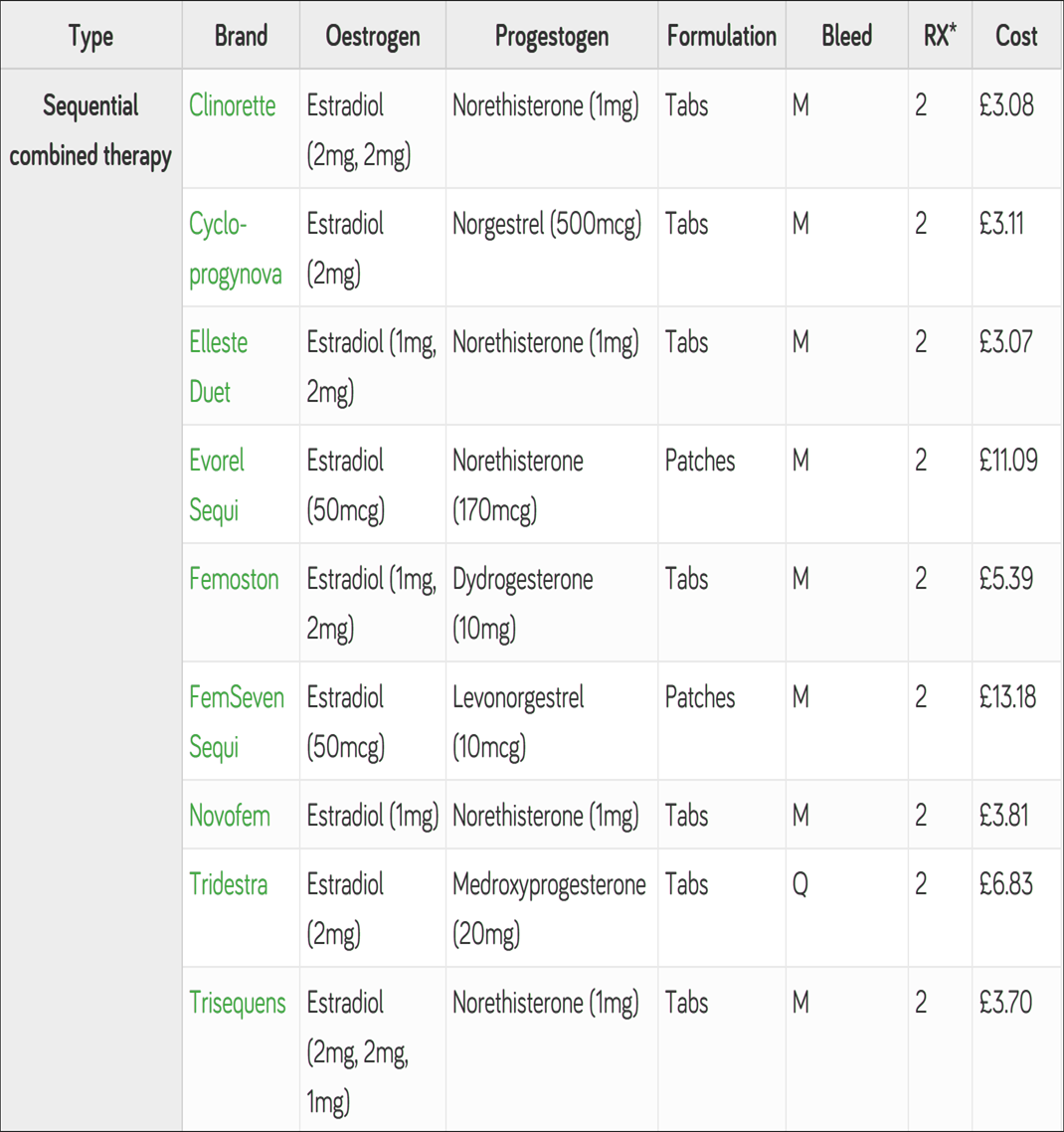Open the Cyclo-progynova brand link

[236, 249]
